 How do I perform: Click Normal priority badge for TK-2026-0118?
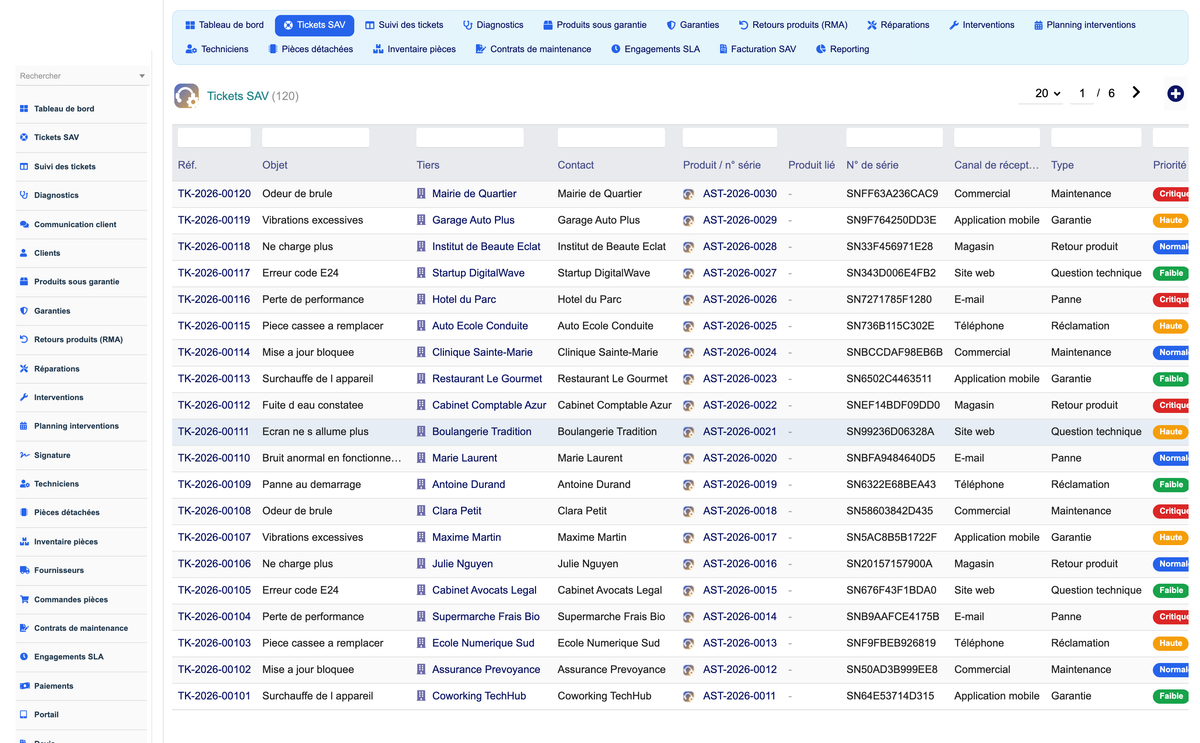click(x=1171, y=247)
